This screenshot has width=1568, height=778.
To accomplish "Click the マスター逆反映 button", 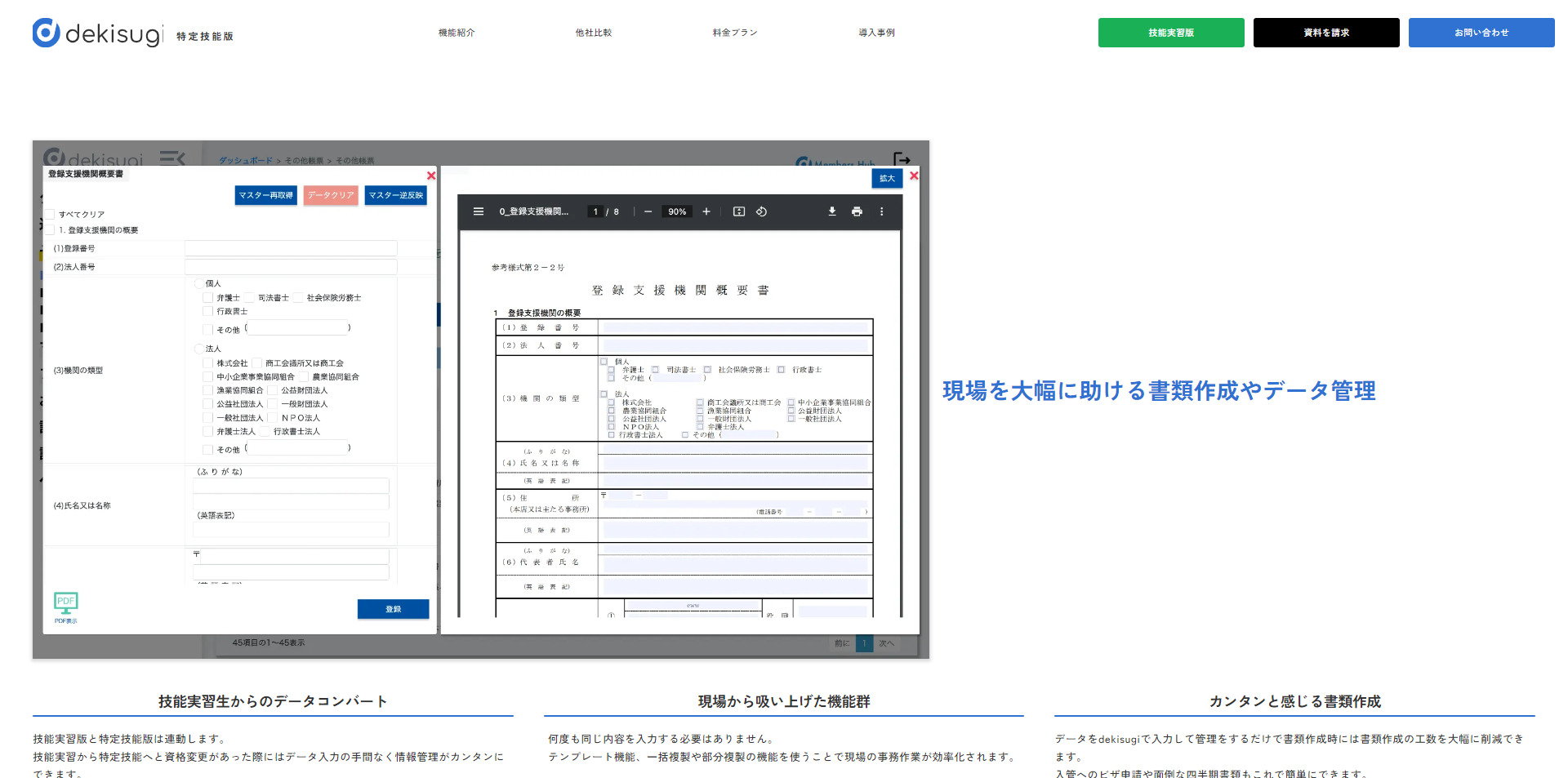I will (x=396, y=195).
